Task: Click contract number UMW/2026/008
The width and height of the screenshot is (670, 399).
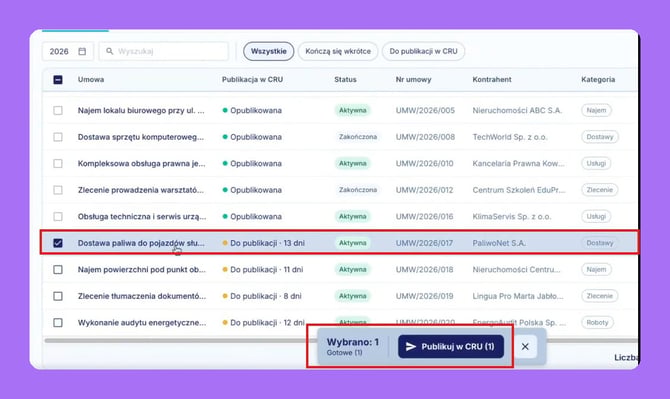Action: (x=425, y=137)
